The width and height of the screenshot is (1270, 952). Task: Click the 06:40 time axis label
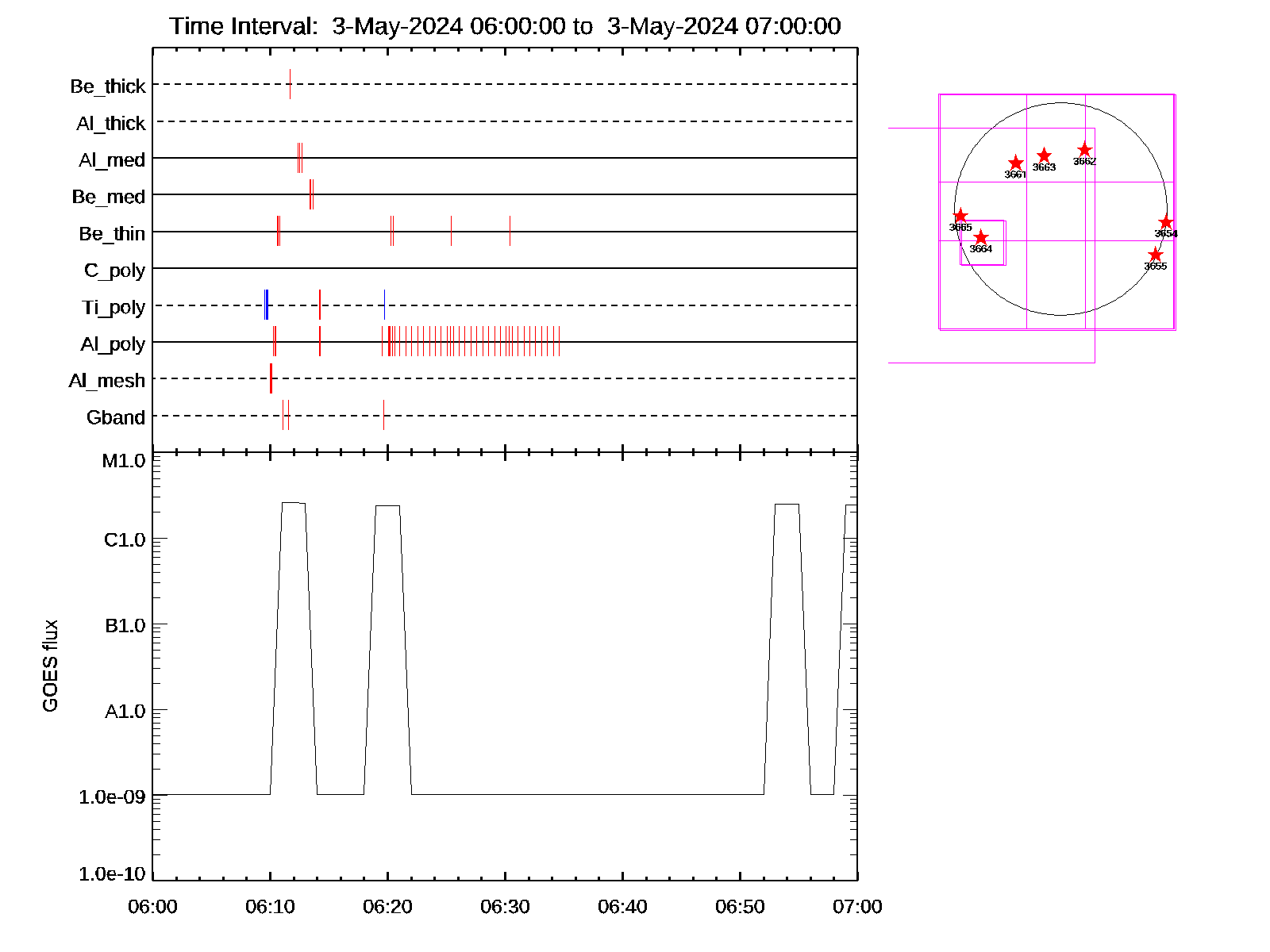(622, 907)
